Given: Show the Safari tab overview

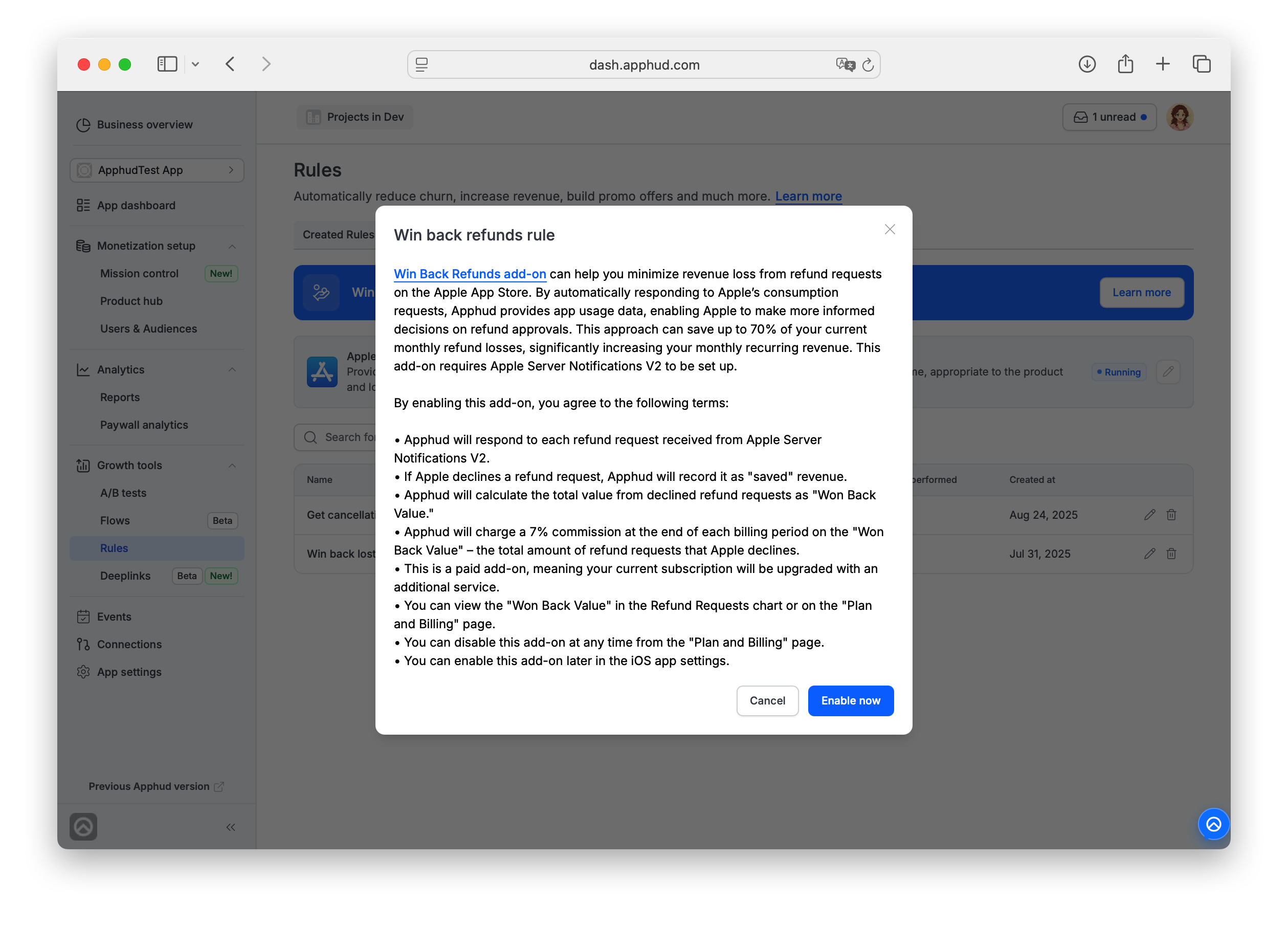Looking at the screenshot, I should [1201, 64].
